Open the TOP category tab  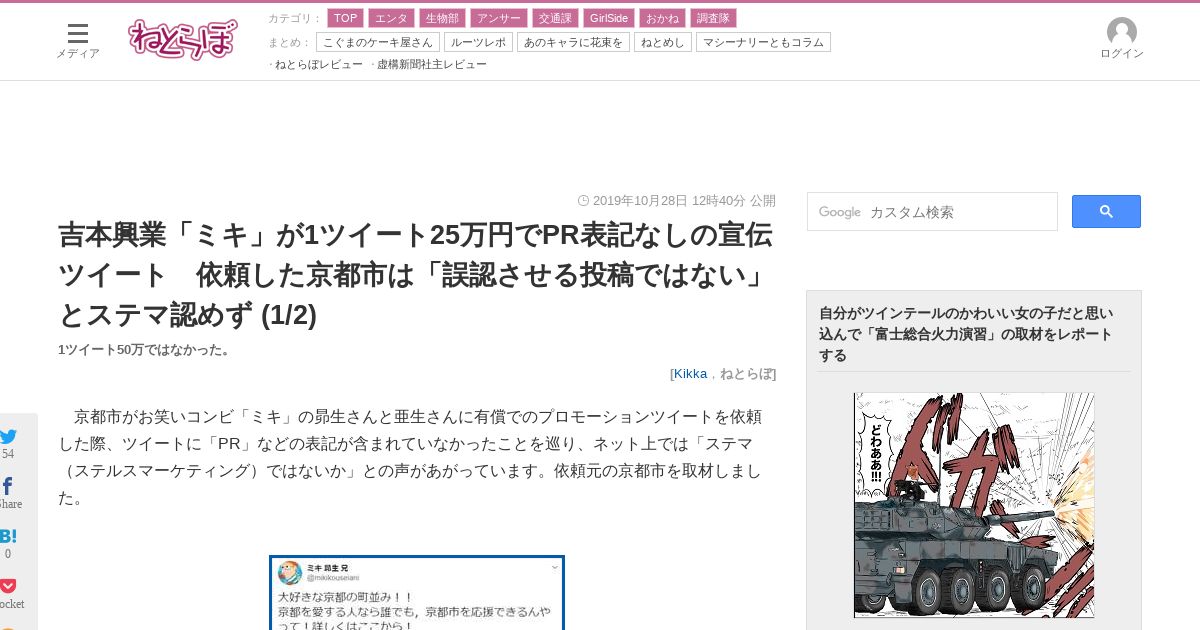345,18
